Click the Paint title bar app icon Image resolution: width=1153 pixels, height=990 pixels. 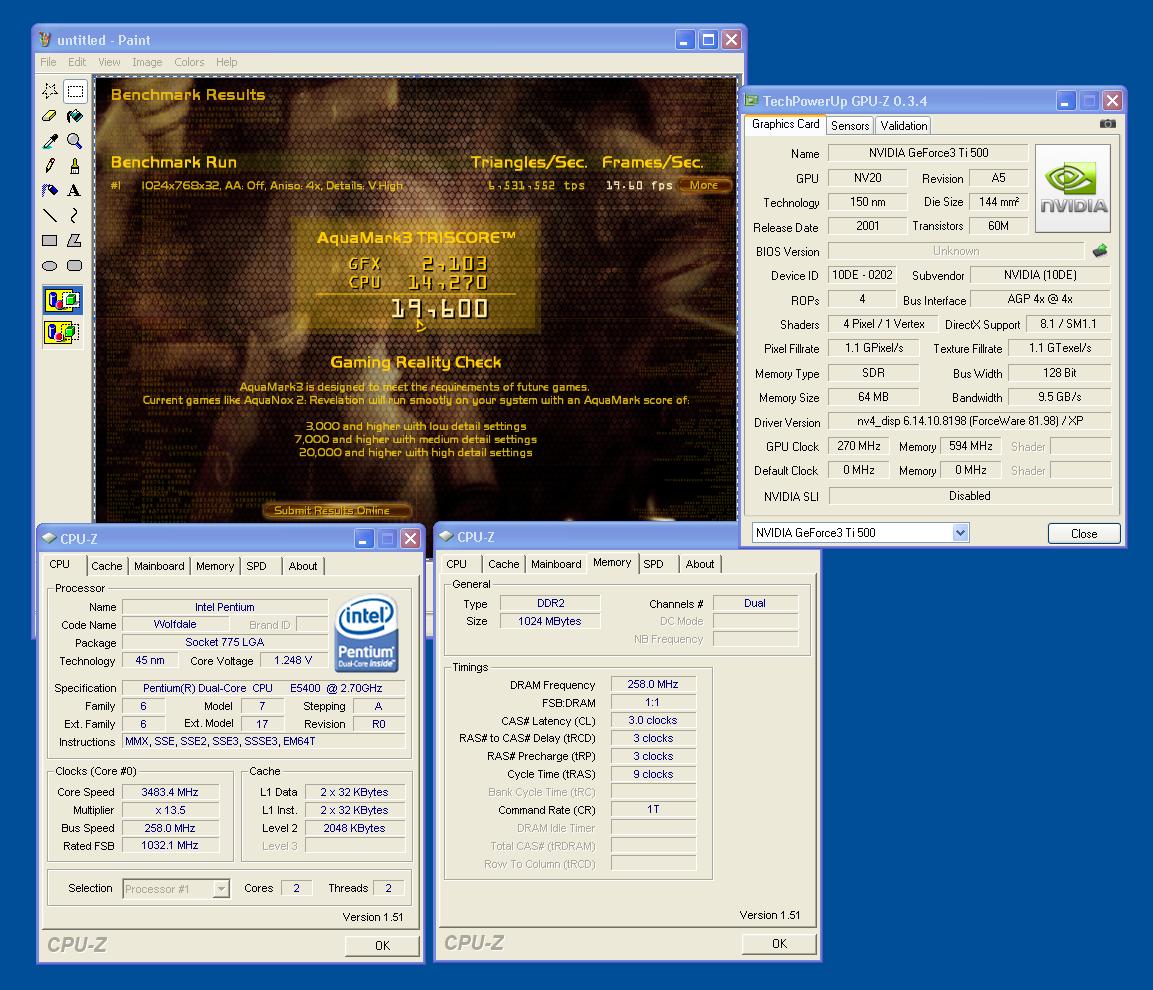tap(46, 40)
